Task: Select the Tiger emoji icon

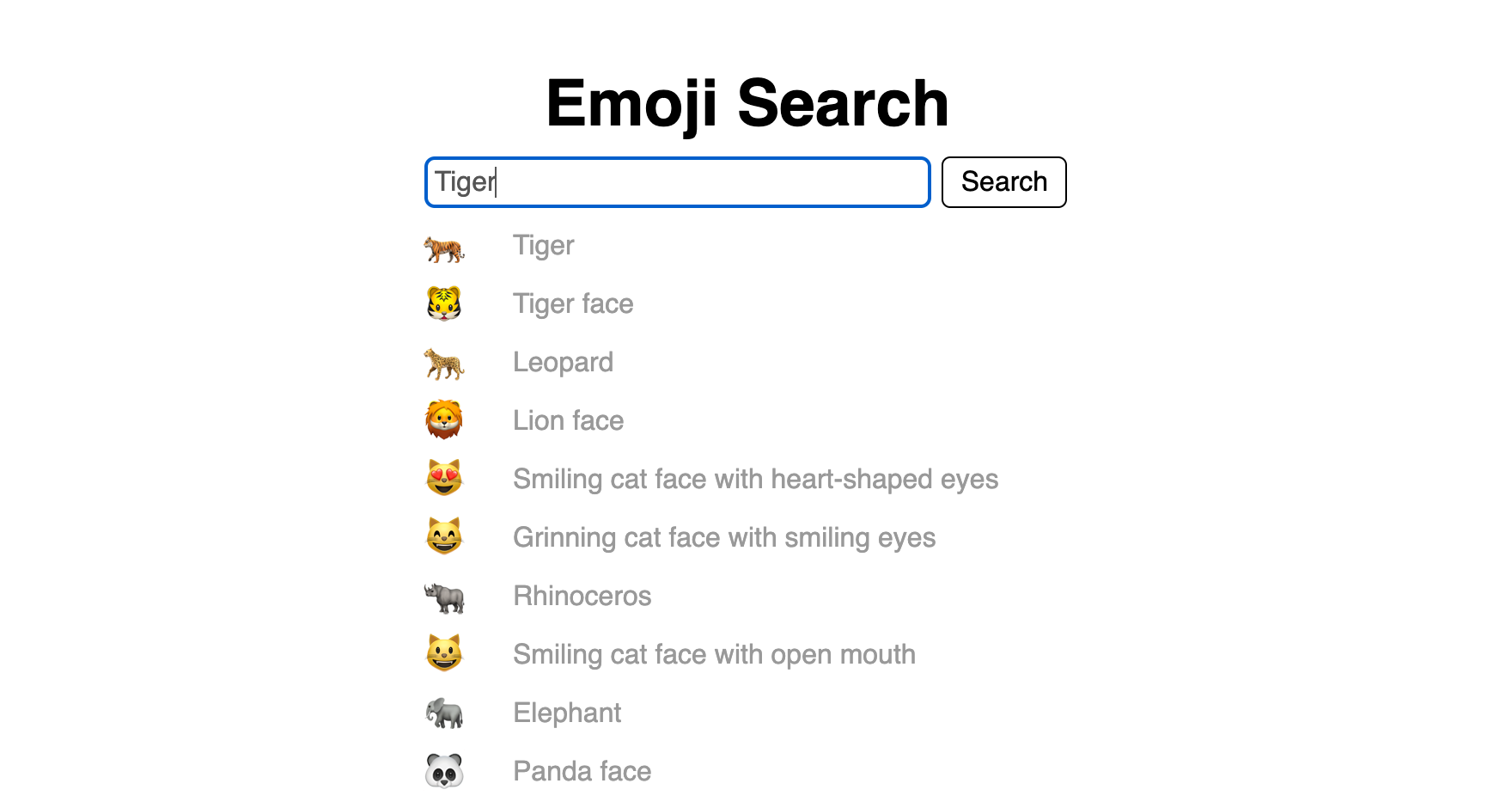Action: click(445, 247)
